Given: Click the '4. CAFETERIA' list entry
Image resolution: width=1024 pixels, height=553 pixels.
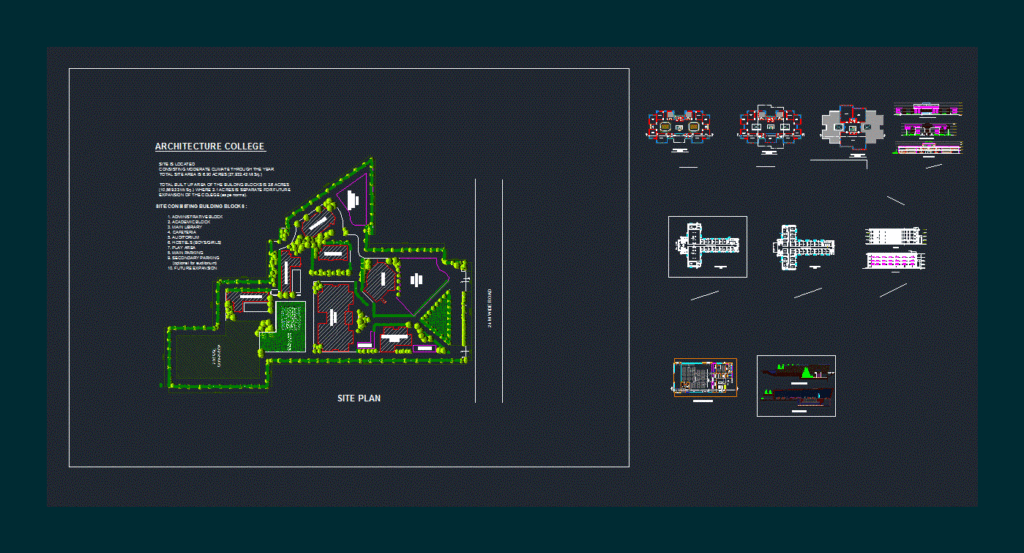Looking at the screenshot, I should point(182,232).
